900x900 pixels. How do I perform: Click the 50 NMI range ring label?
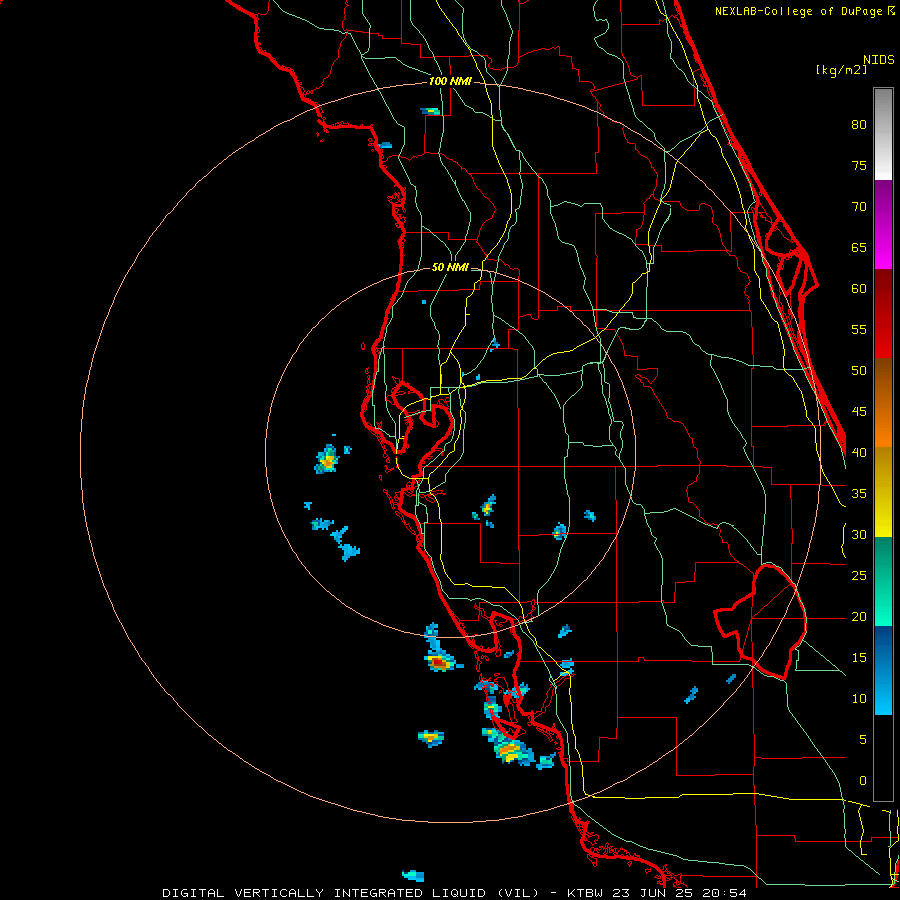[450, 267]
